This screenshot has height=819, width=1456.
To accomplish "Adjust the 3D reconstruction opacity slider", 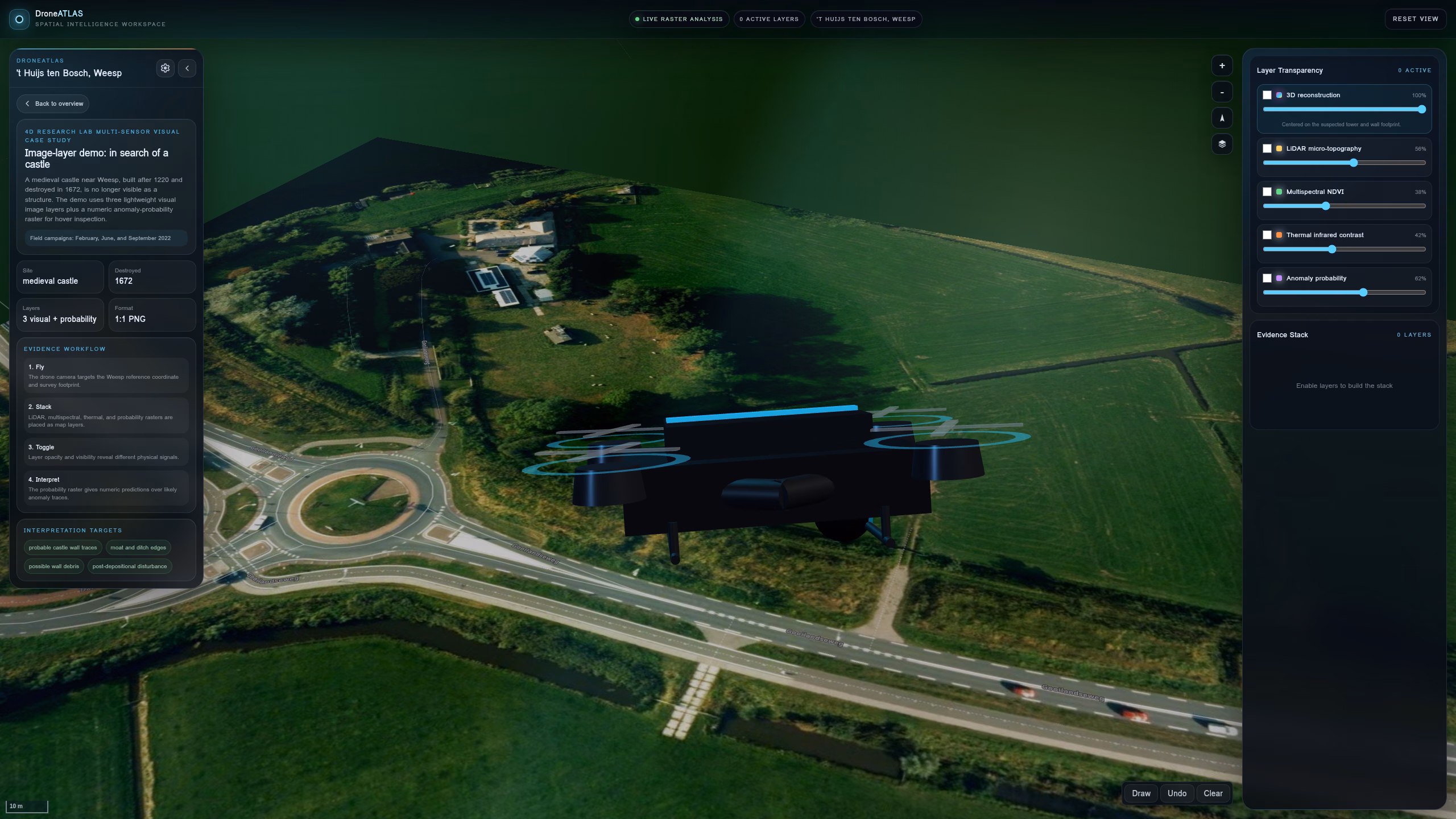I will [1344, 109].
